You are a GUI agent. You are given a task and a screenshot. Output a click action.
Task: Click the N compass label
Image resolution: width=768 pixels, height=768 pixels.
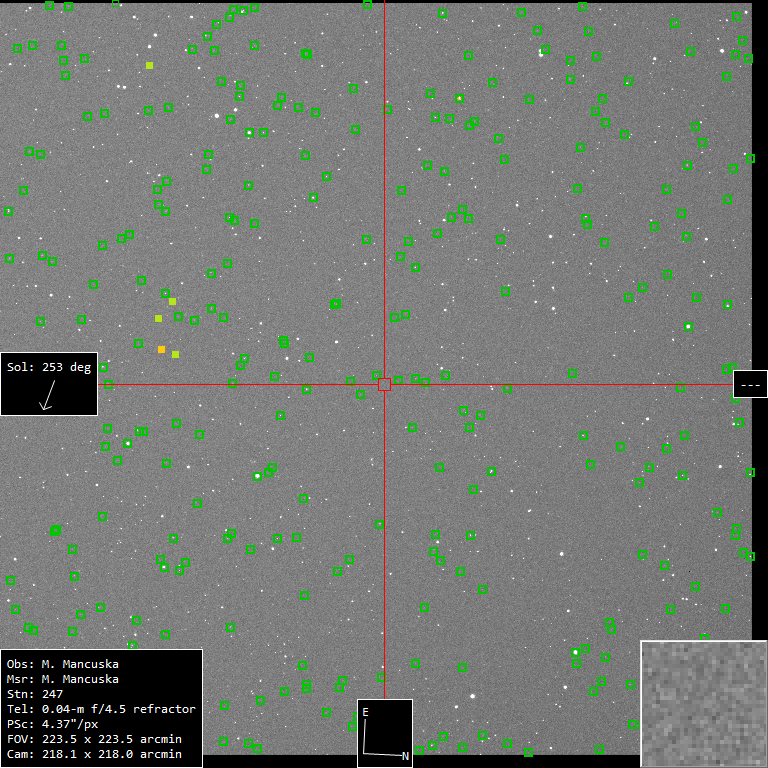point(405,756)
